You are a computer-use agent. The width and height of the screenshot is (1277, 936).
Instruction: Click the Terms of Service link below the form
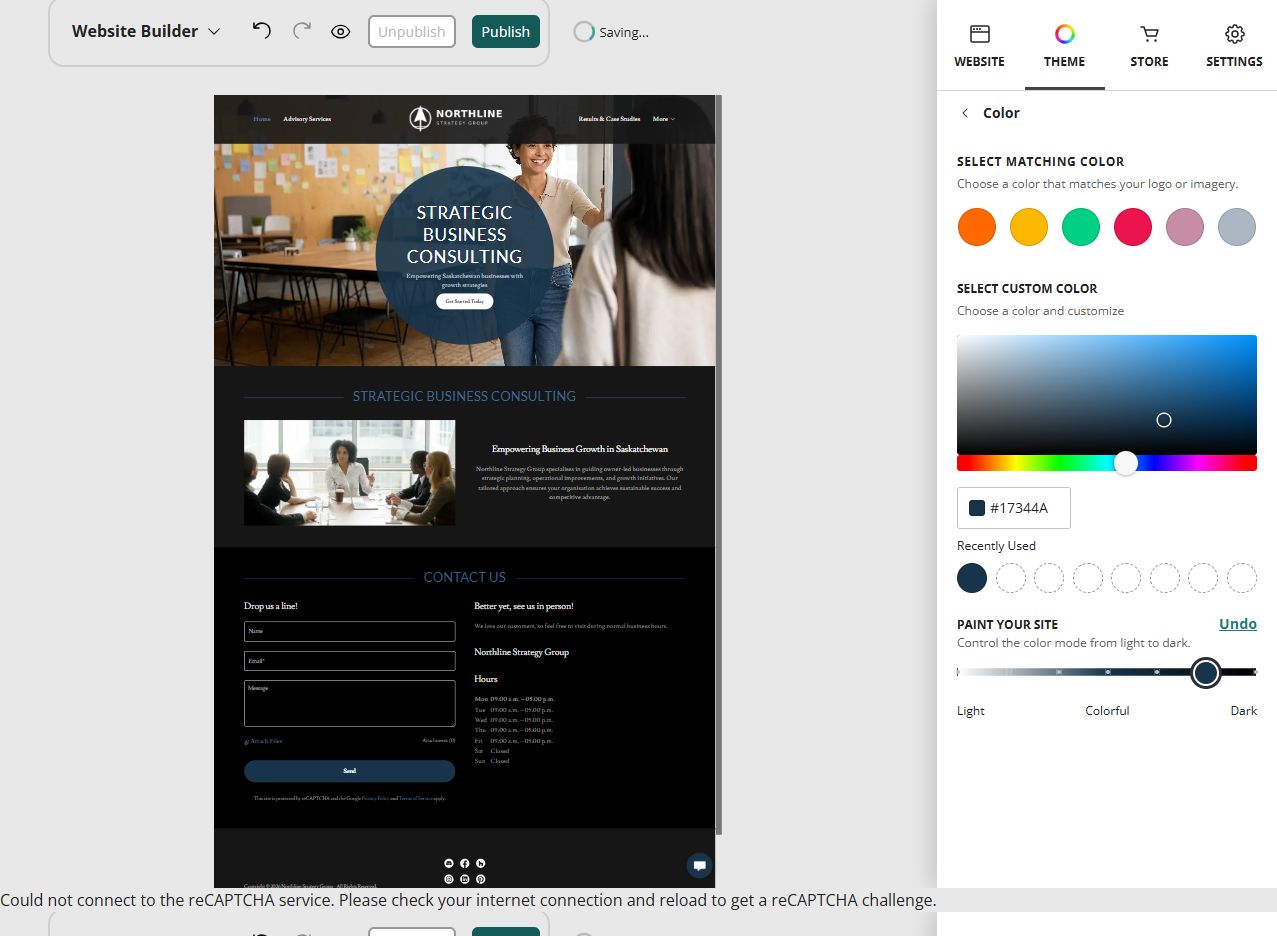coord(416,798)
